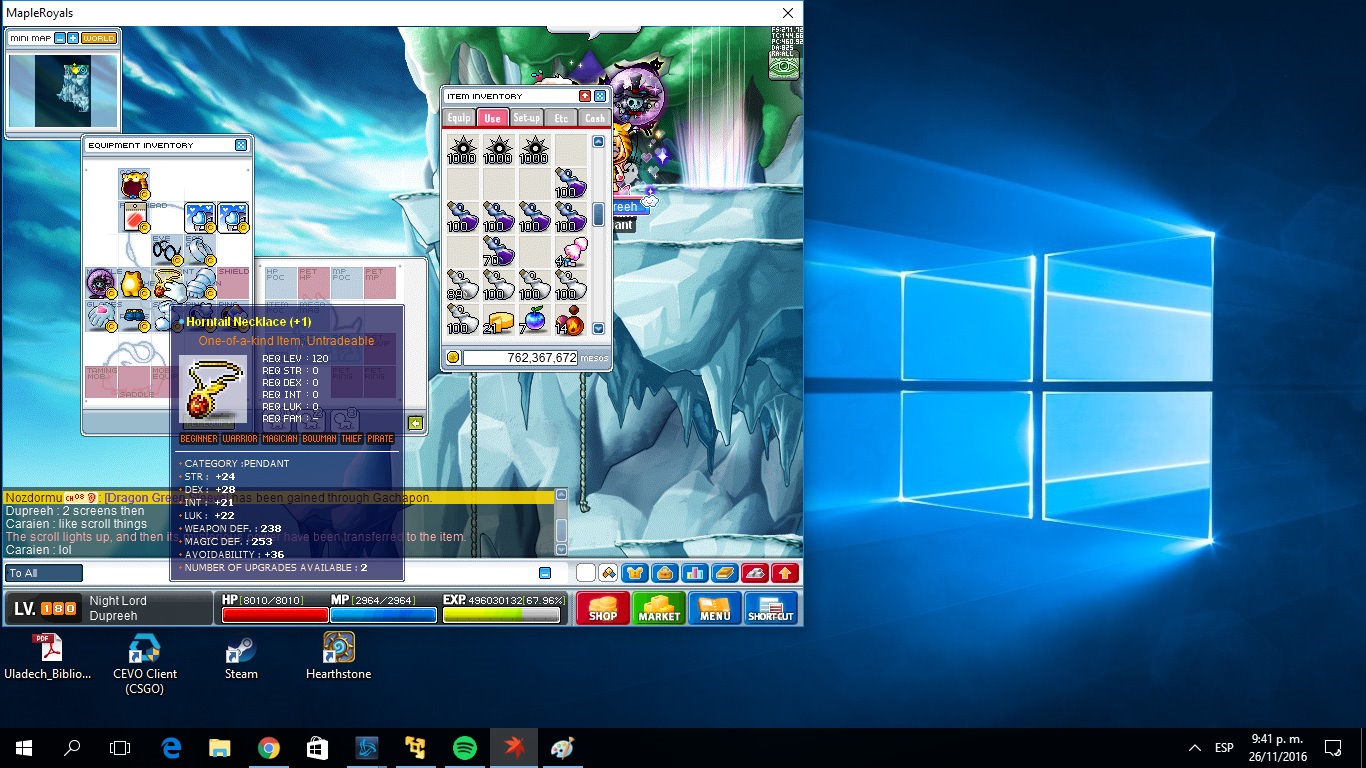The height and width of the screenshot is (768, 1366).
Task: Click the chat input field
Action: (x=310, y=573)
